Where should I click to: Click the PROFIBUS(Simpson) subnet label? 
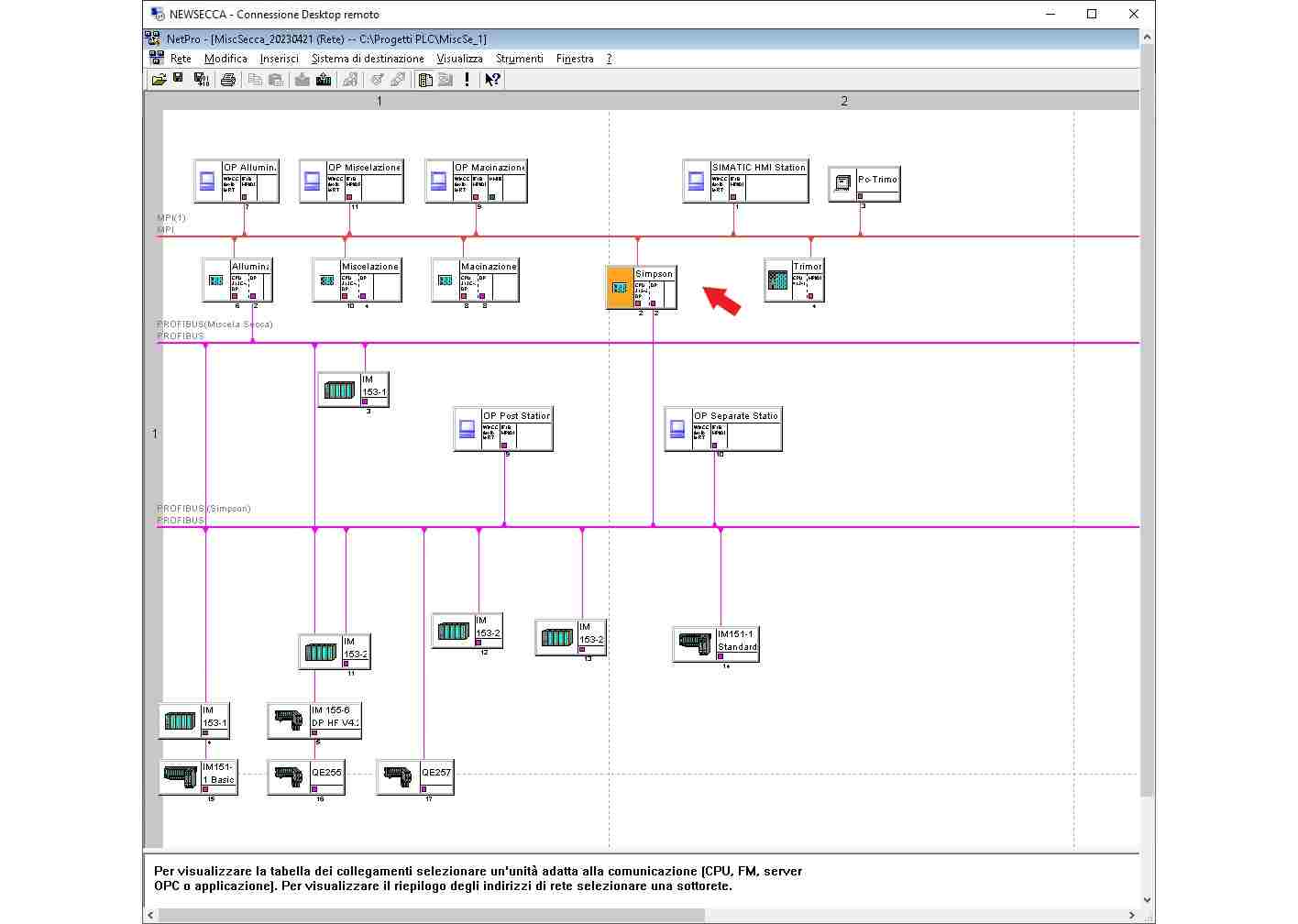(x=203, y=509)
